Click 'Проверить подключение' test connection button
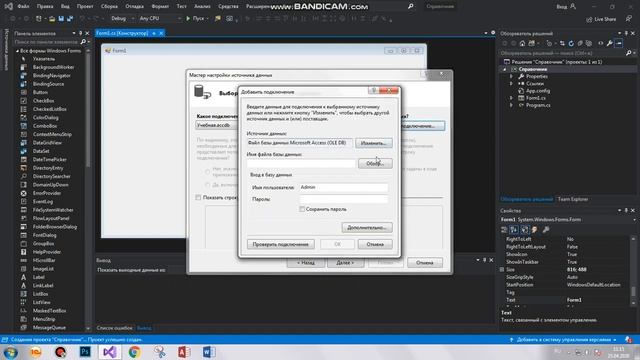 pos(280,244)
